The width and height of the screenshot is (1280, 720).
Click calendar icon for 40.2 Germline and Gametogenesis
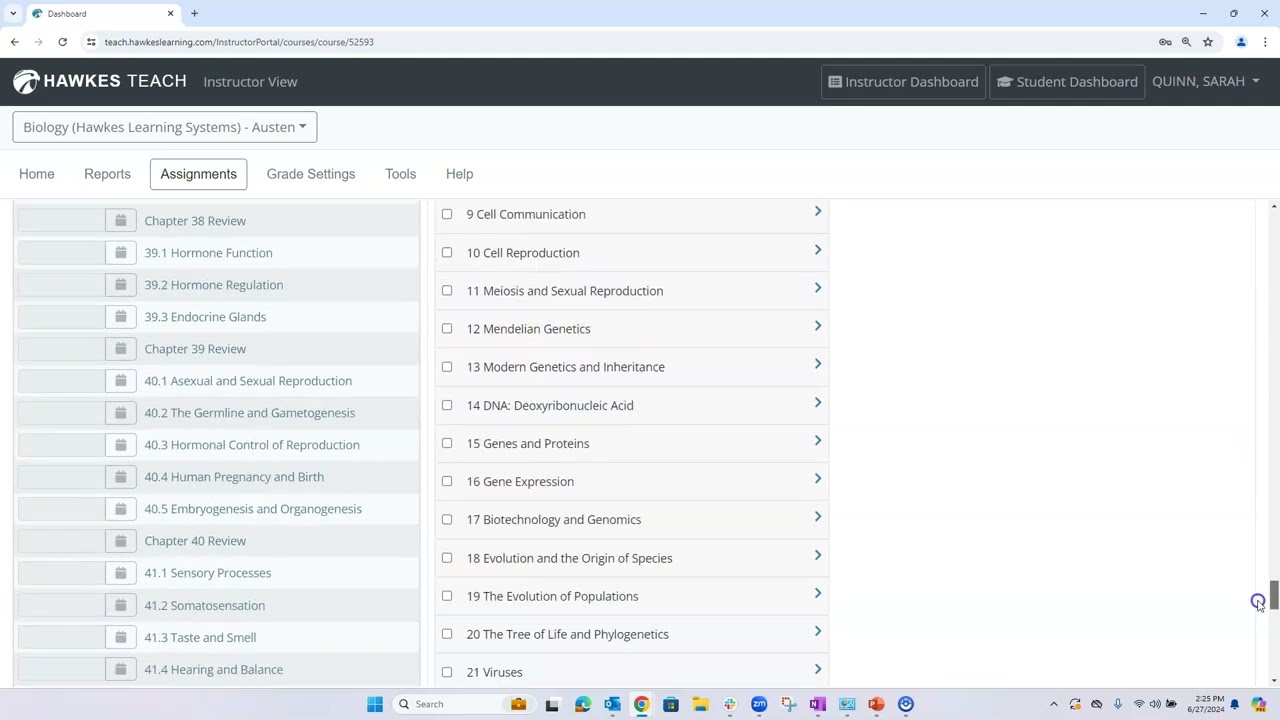(x=120, y=413)
